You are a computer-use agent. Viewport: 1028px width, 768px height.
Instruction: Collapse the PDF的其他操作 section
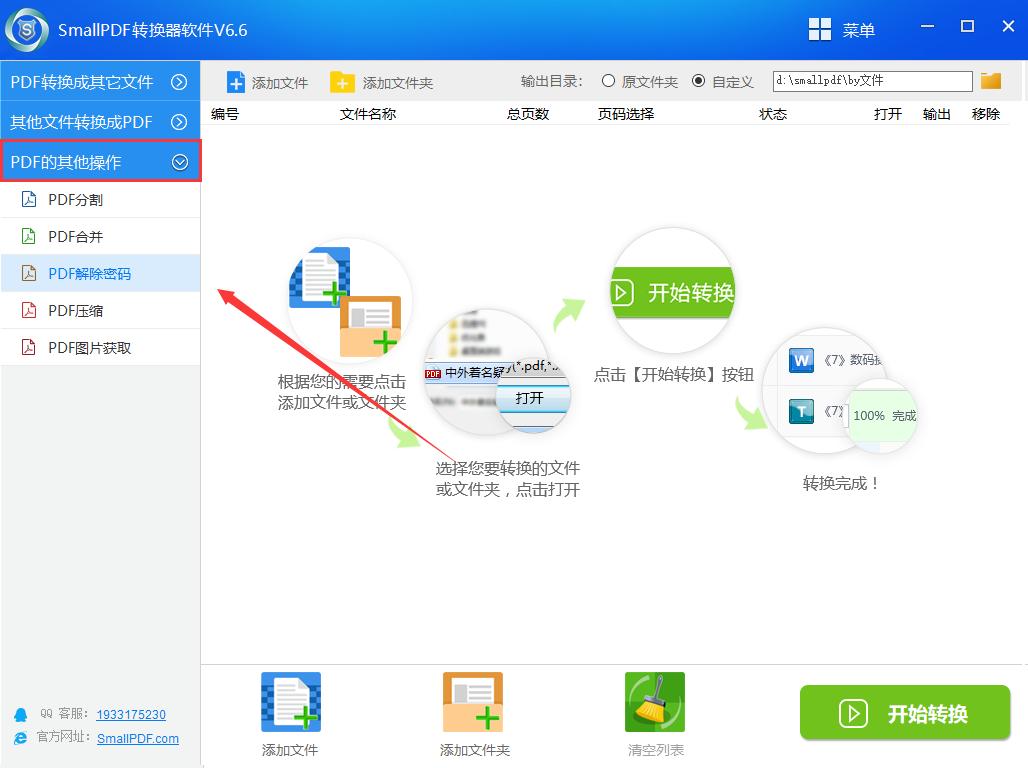click(x=100, y=161)
